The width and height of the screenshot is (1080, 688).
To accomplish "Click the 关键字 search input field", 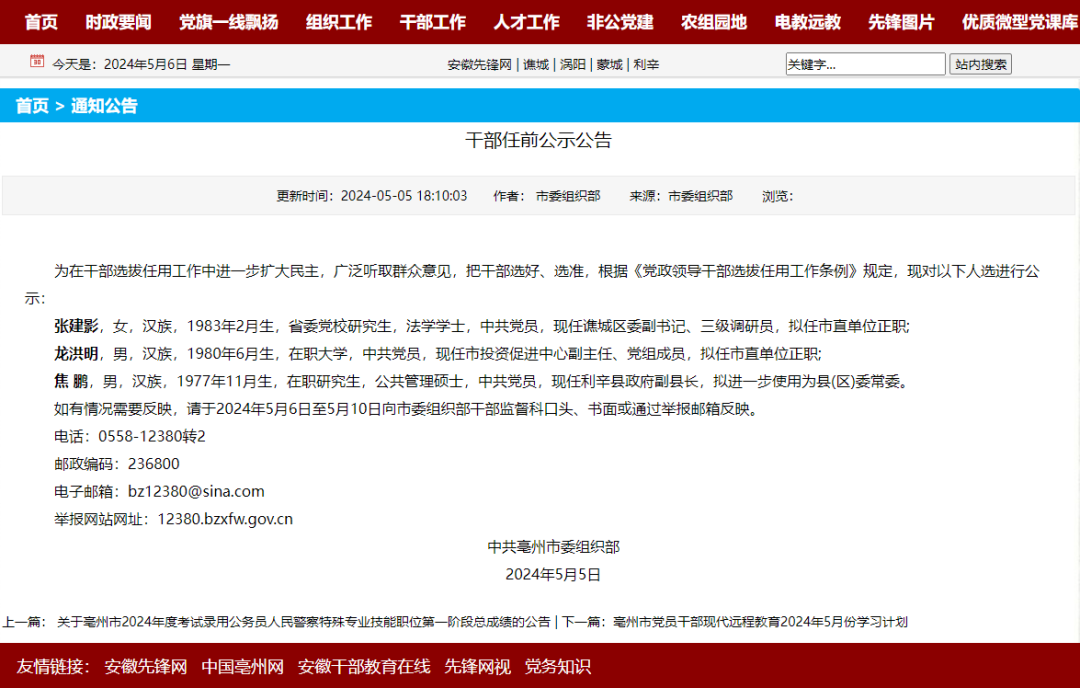I will click(x=865, y=65).
